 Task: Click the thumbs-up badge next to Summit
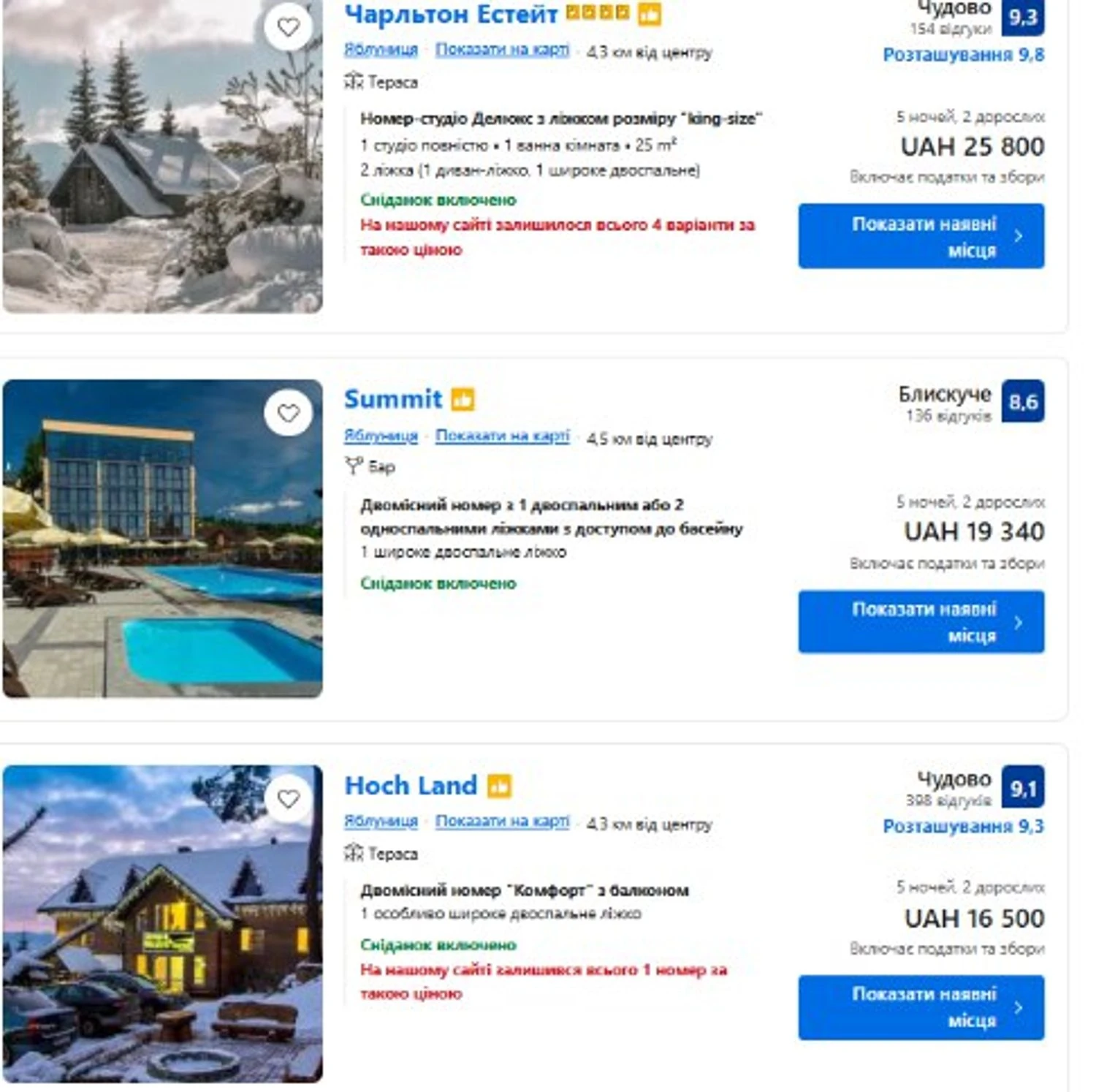(x=463, y=399)
